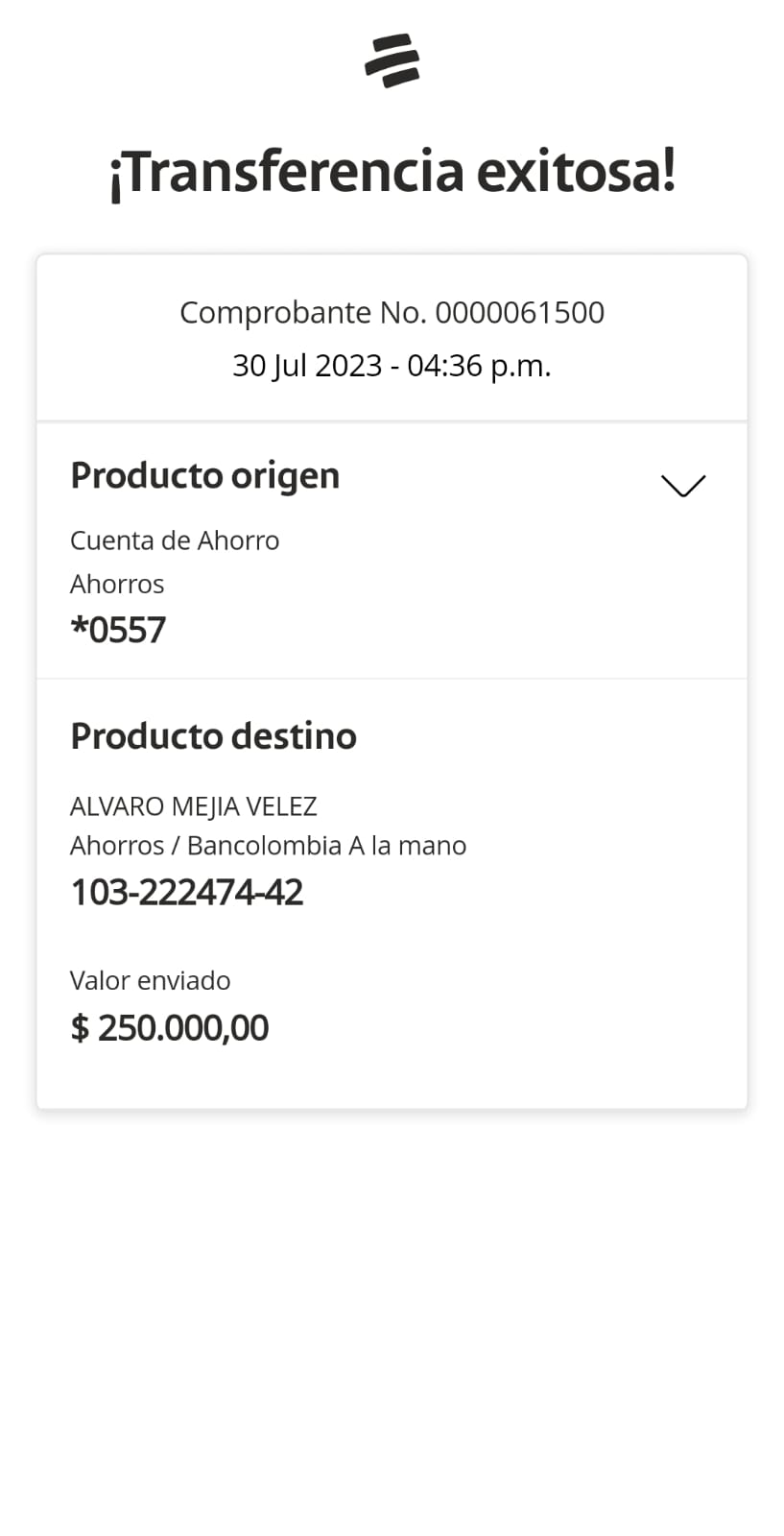Screen dimensions: 784x1536
Task: Click the Bancolombia logo icon
Action: tap(392, 60)
